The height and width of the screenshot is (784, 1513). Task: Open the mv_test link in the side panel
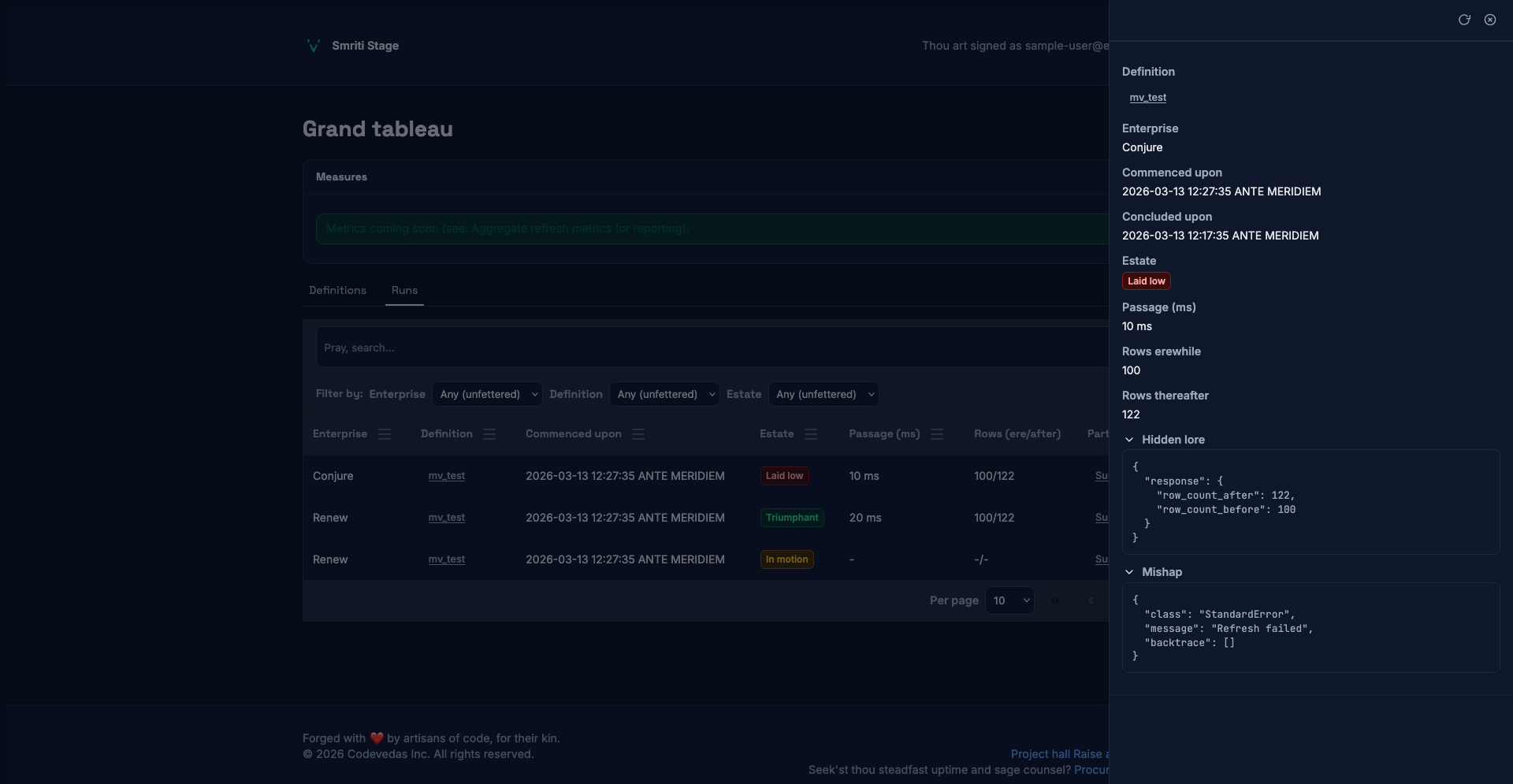point(1147,98)
